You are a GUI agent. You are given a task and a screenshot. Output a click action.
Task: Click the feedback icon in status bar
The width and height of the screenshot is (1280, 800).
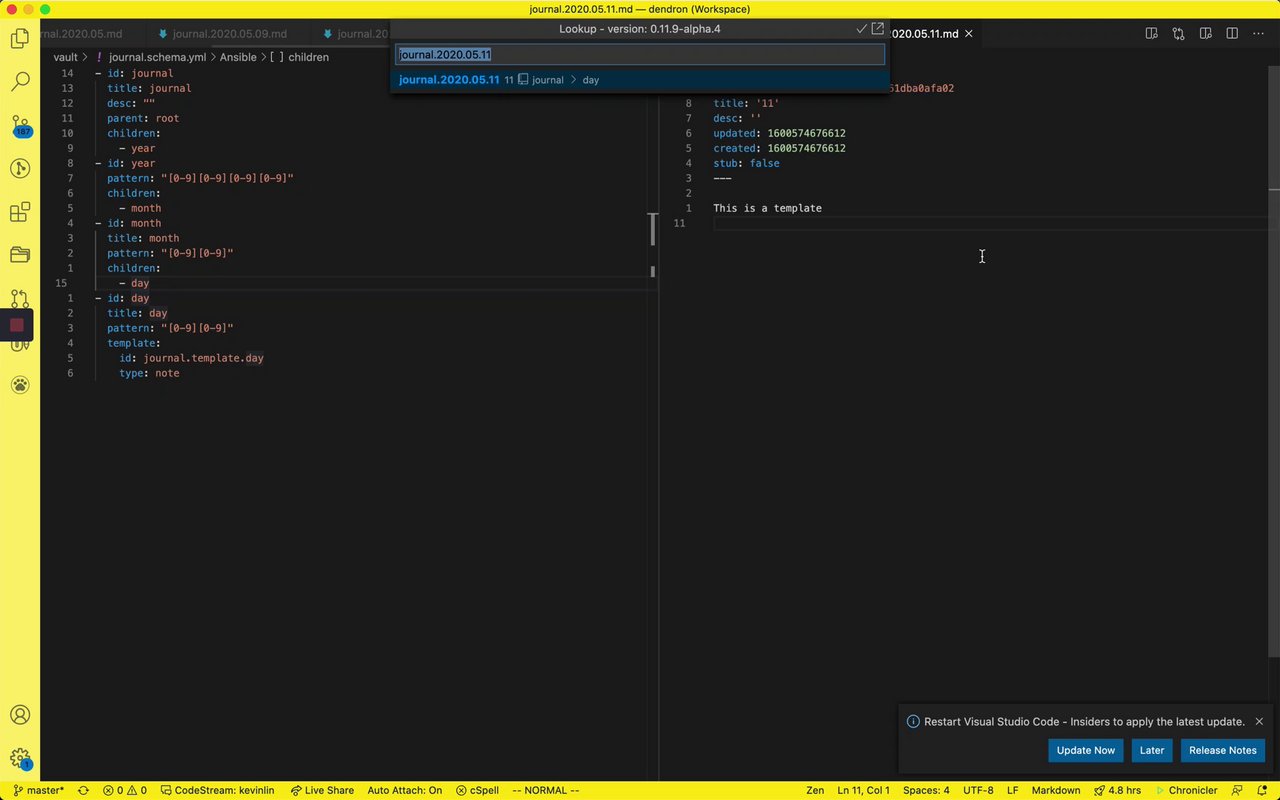[1237, 790]
